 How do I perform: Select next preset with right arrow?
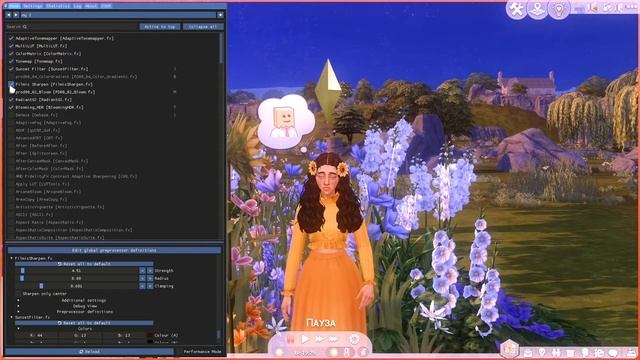coord(16,15)
